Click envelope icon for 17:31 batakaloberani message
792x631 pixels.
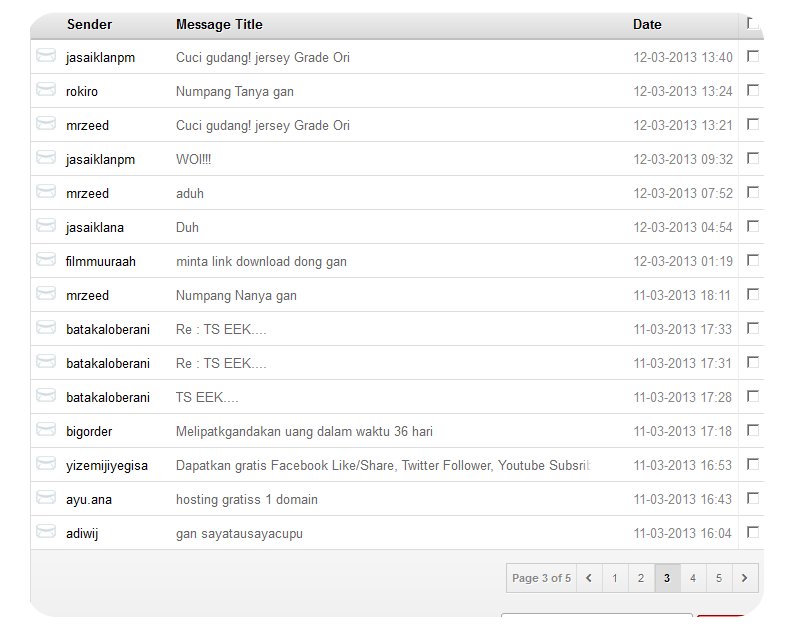click(x=46, y=361)
